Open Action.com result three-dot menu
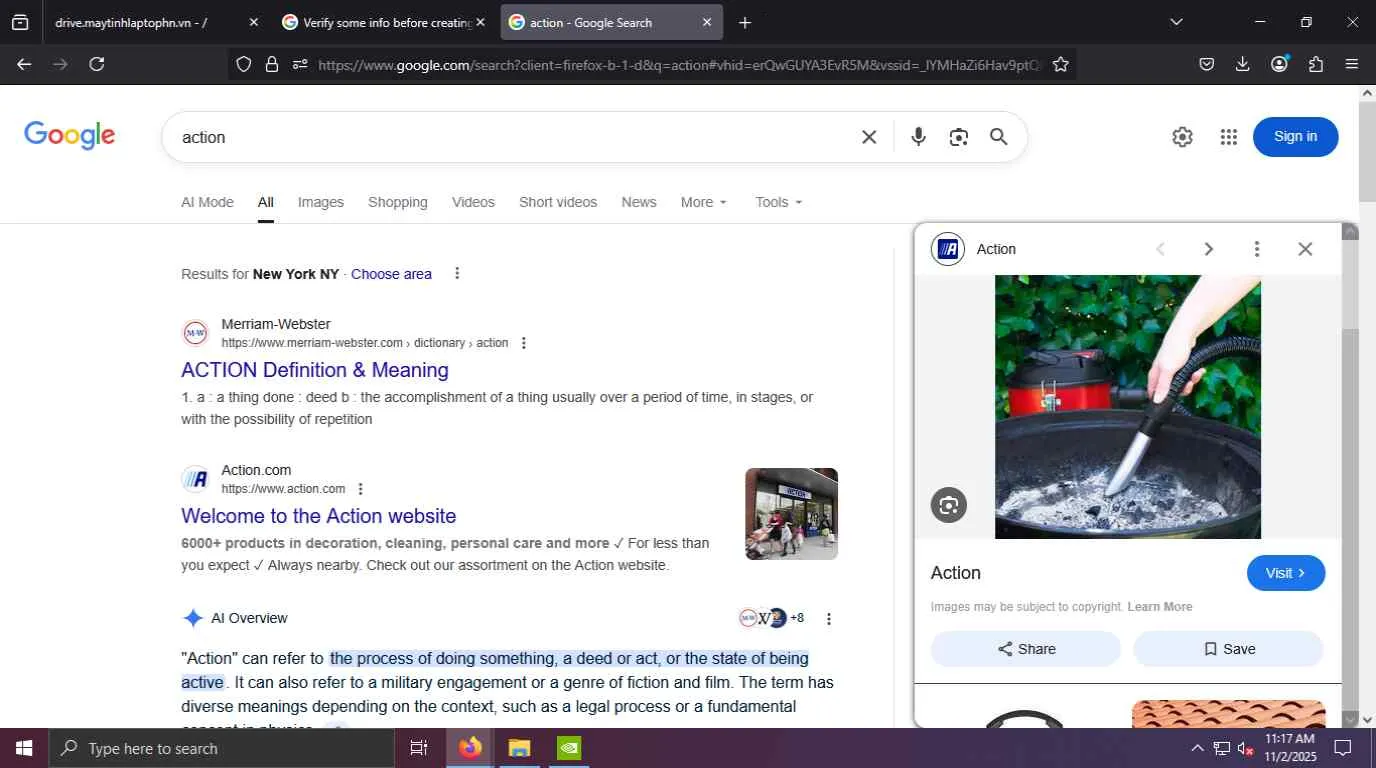 [x=360, y=489]
